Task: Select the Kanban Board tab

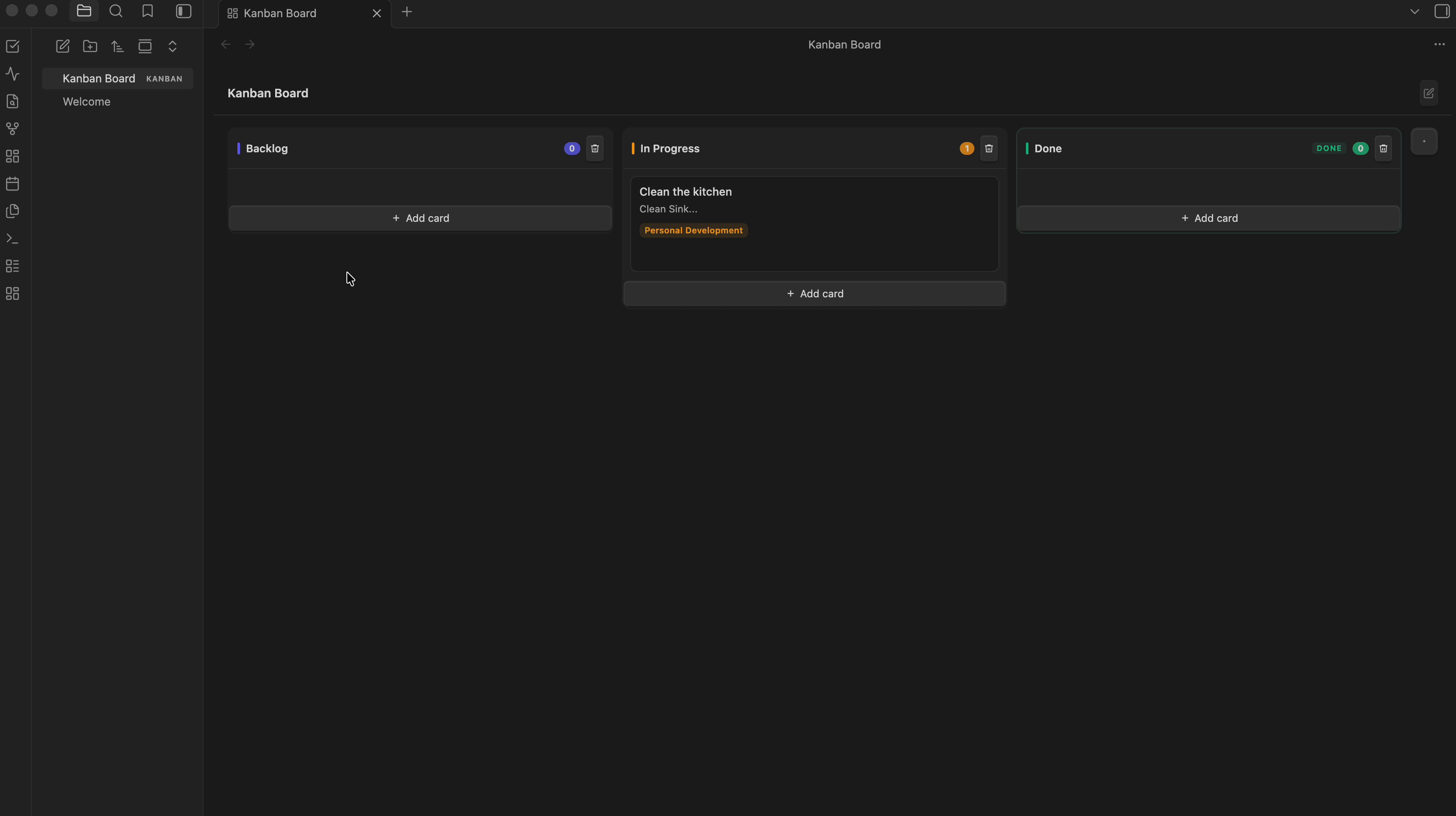Action: (304, 13)
